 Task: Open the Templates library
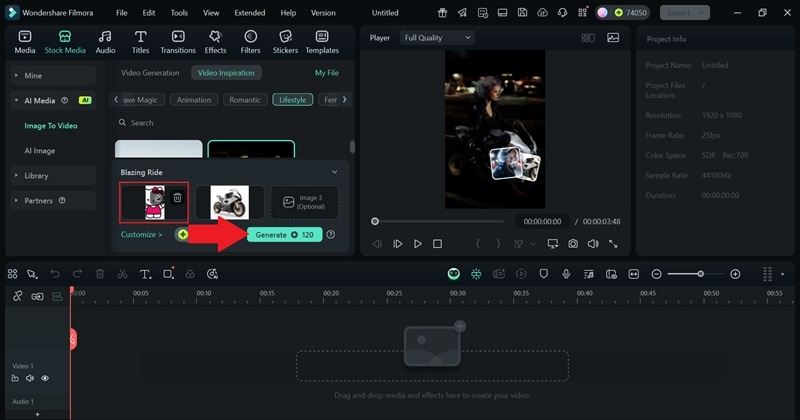322,42
